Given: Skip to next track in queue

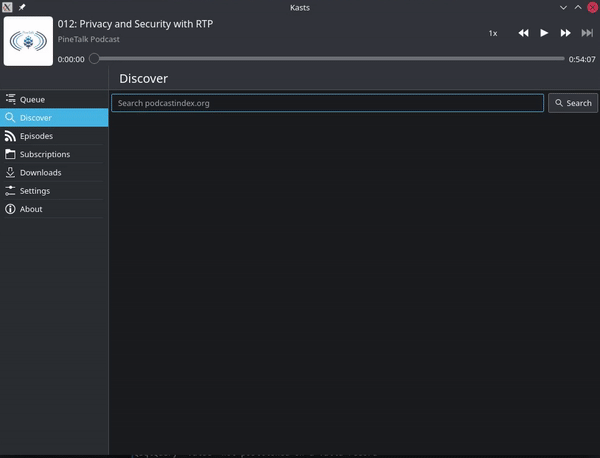Looking at the screenshot, I should click(x=587, y=33).
